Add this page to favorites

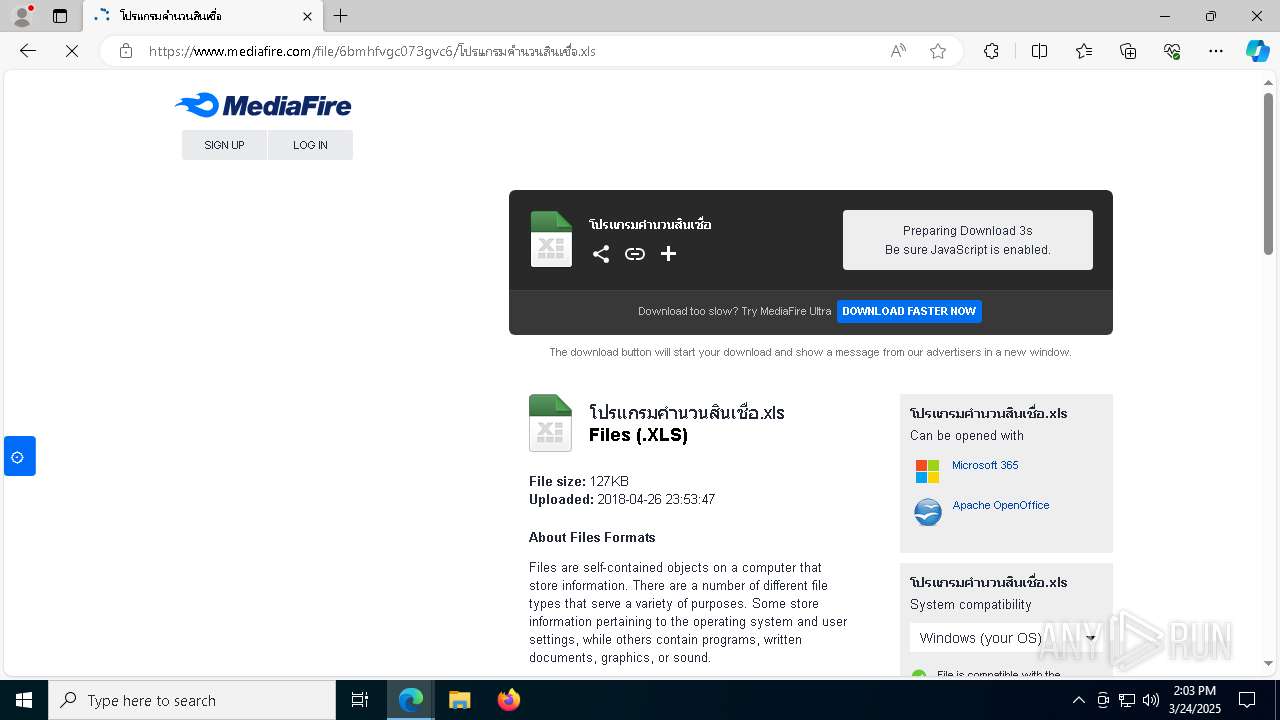point(938,51)
